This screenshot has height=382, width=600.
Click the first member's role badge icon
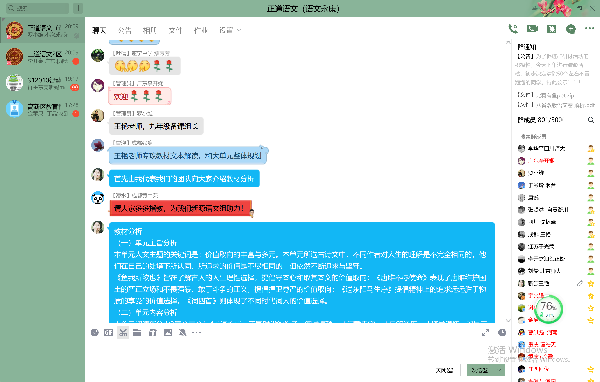click(x=591, y=149)
